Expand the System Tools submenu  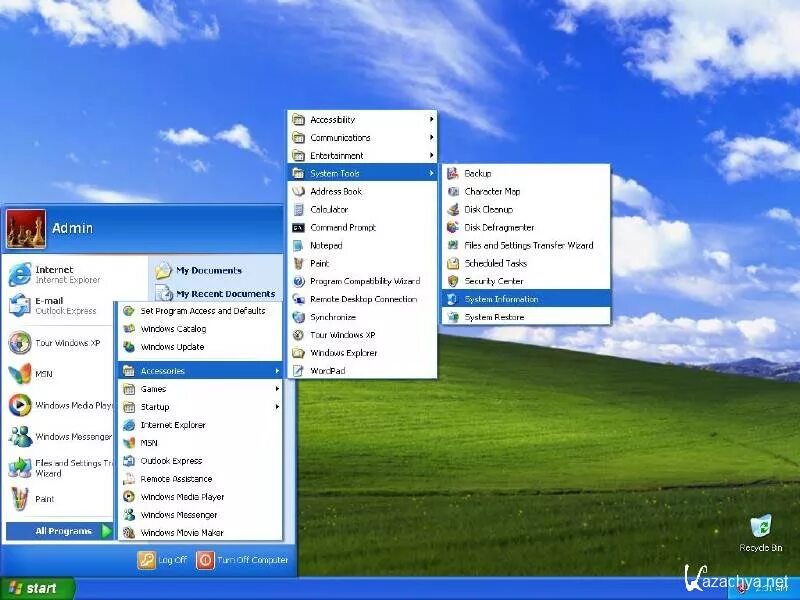click(362, 173)
